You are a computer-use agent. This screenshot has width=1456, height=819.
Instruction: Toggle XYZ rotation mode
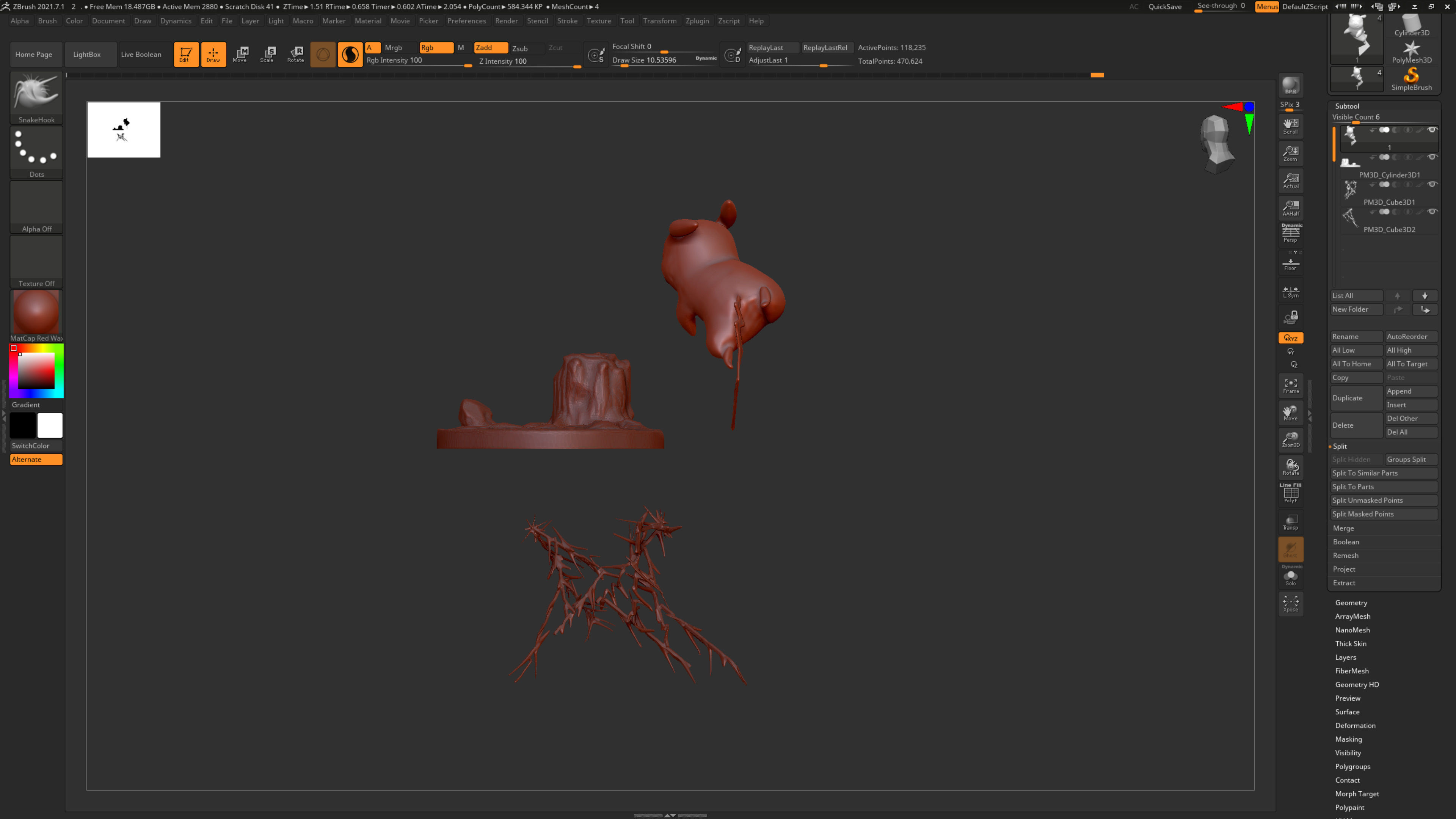[1290, 338]
